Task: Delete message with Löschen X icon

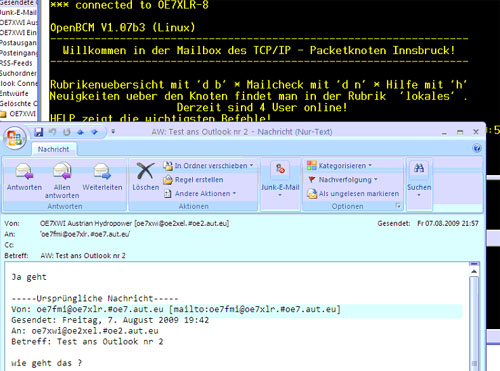Action: tap(145, 171)
